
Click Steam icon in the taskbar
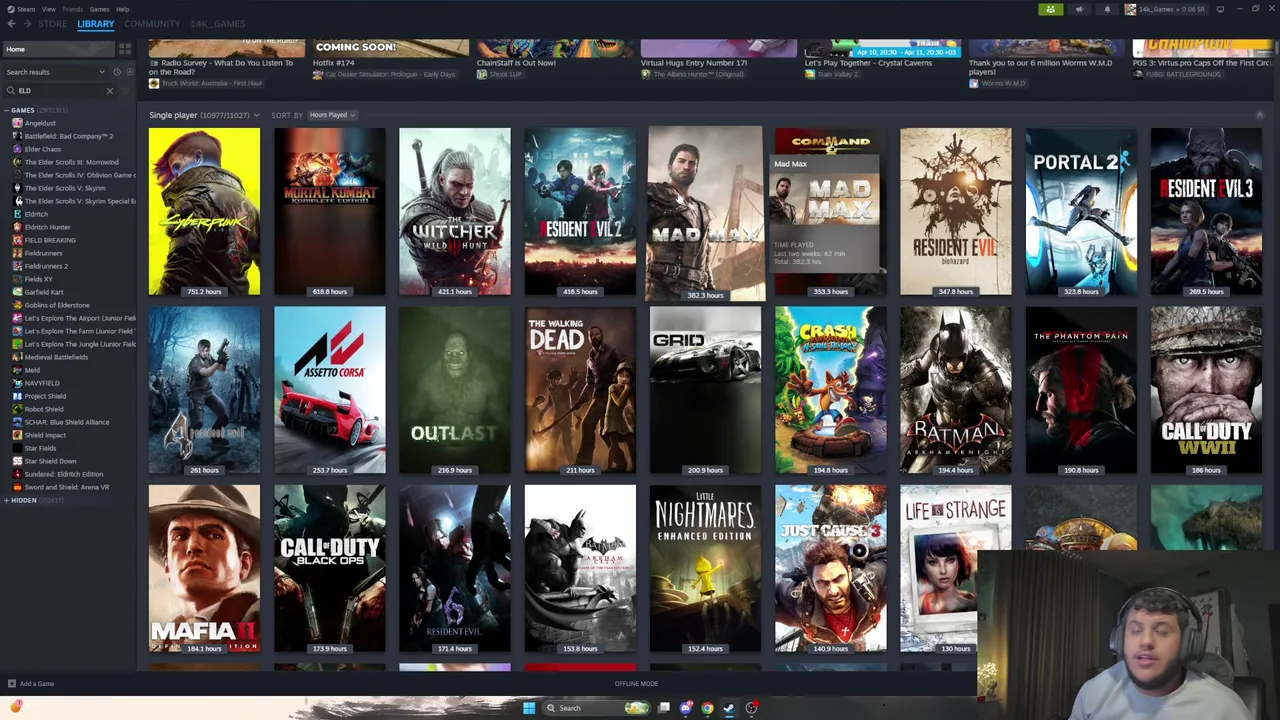point(729,708)
